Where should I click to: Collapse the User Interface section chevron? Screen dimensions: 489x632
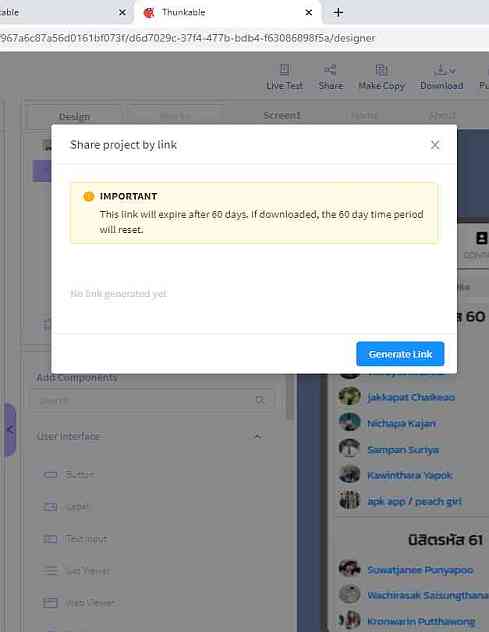[x=257, y=436]
